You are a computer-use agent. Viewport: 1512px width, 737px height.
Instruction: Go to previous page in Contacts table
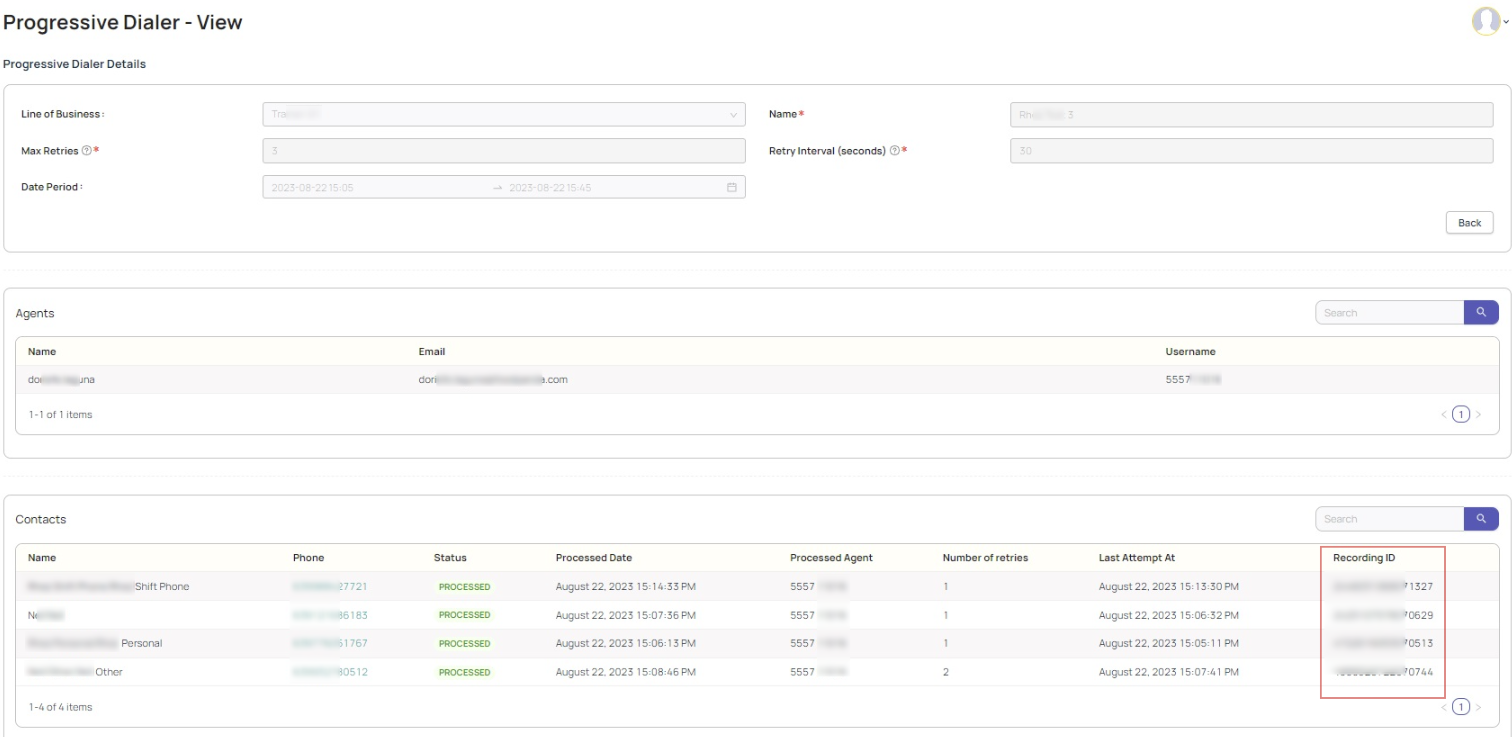tap(1444, 707)
